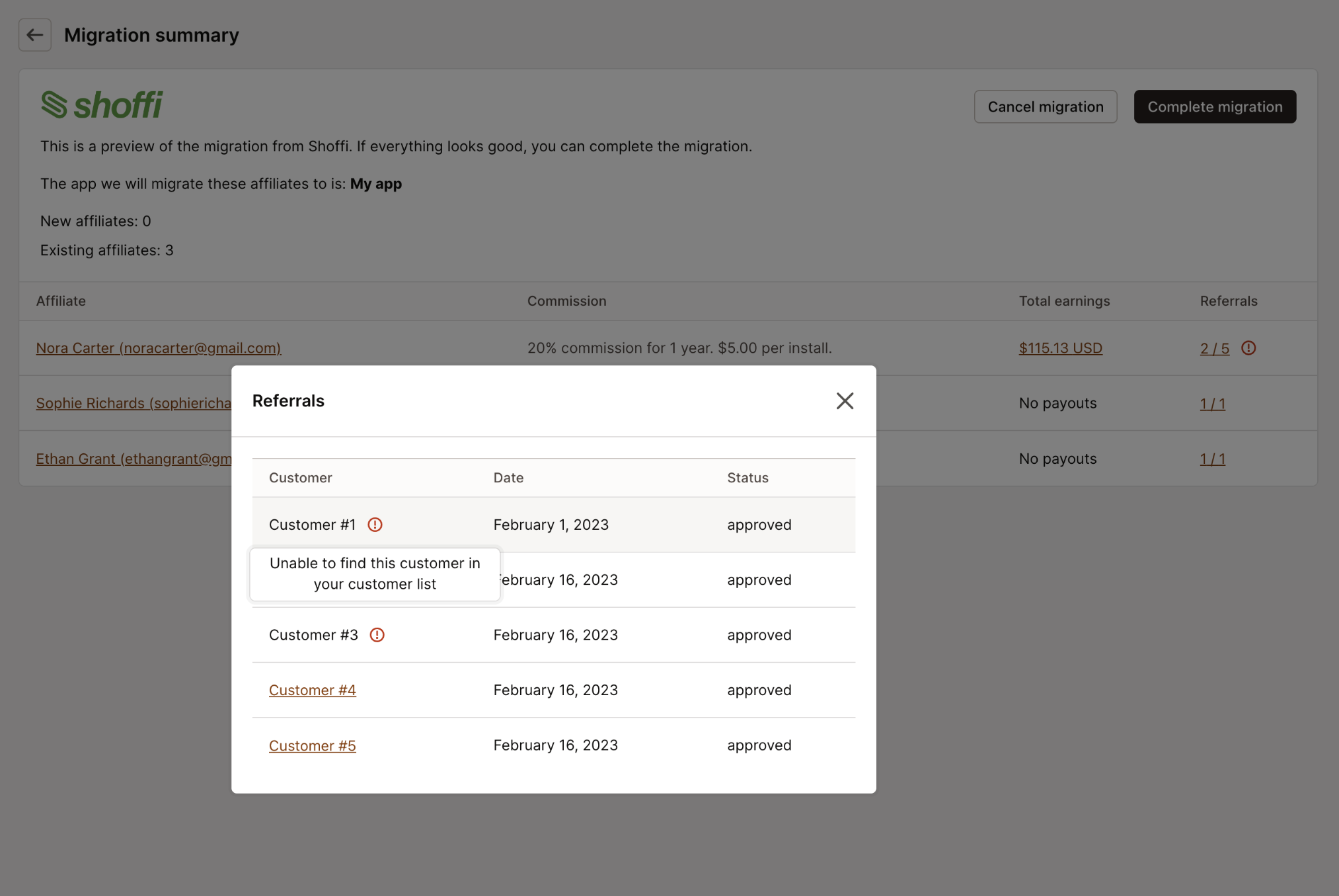The width and height of the screenshot is (1339, 896).
Task: Open the Customer #4 record
Action: 312,689
